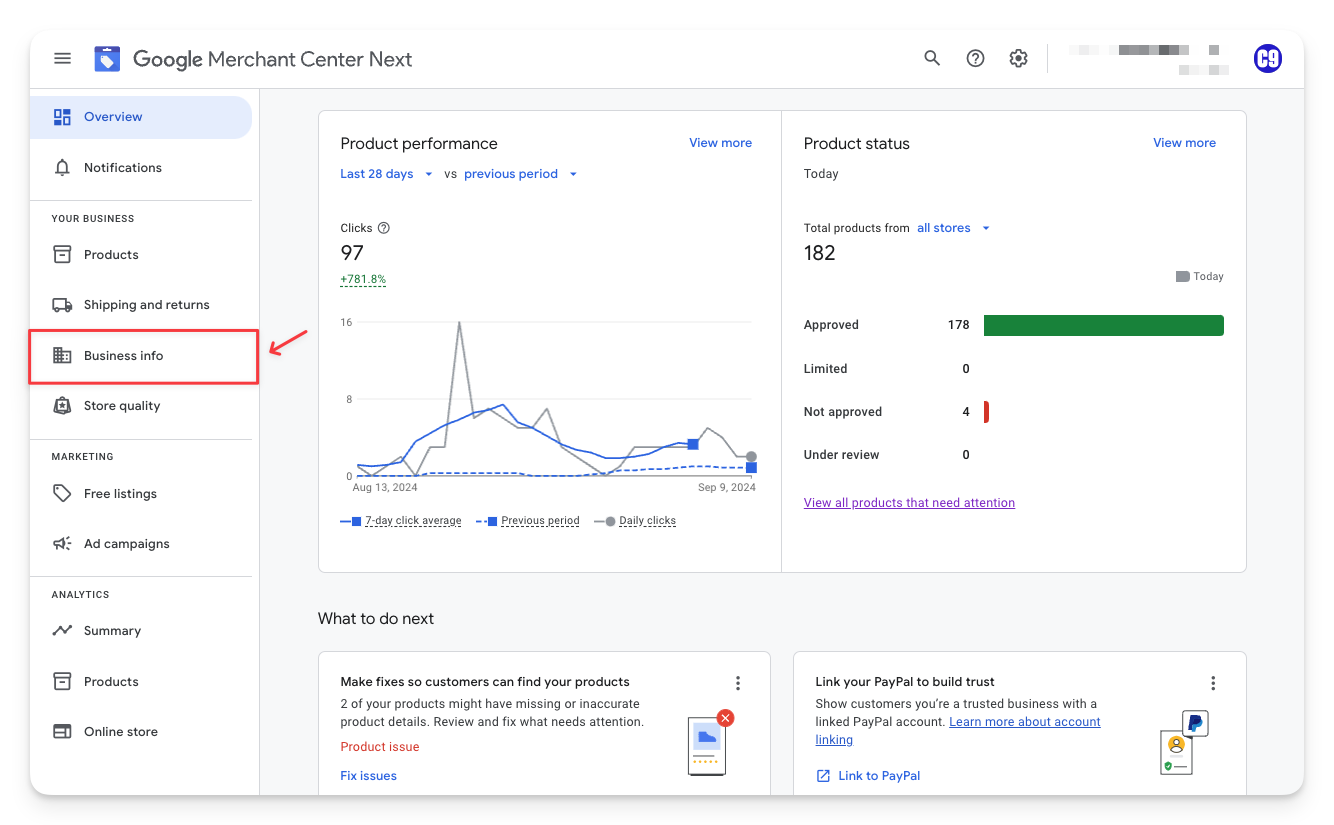Screen dimensions: 1334x825
Task: Open the hamburger main menu
Action: point(62,59)
